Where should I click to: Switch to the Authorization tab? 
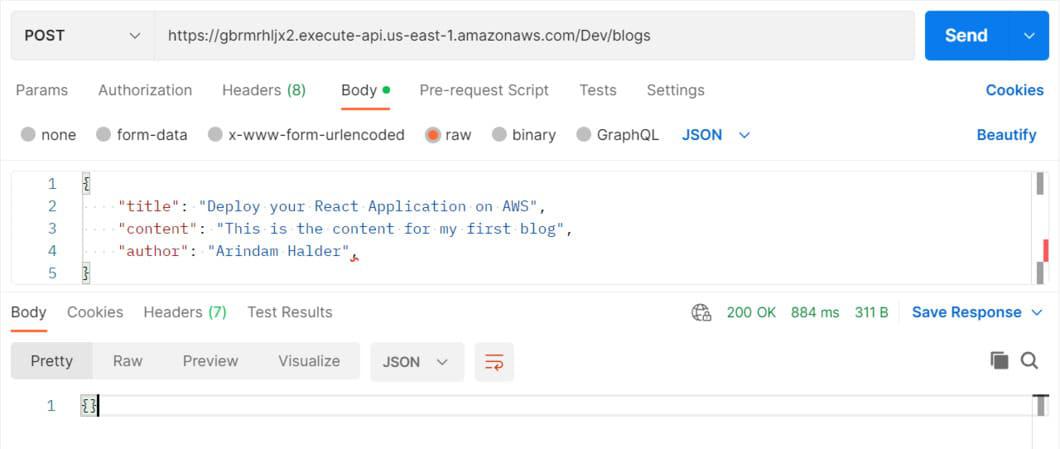[145, 90]
